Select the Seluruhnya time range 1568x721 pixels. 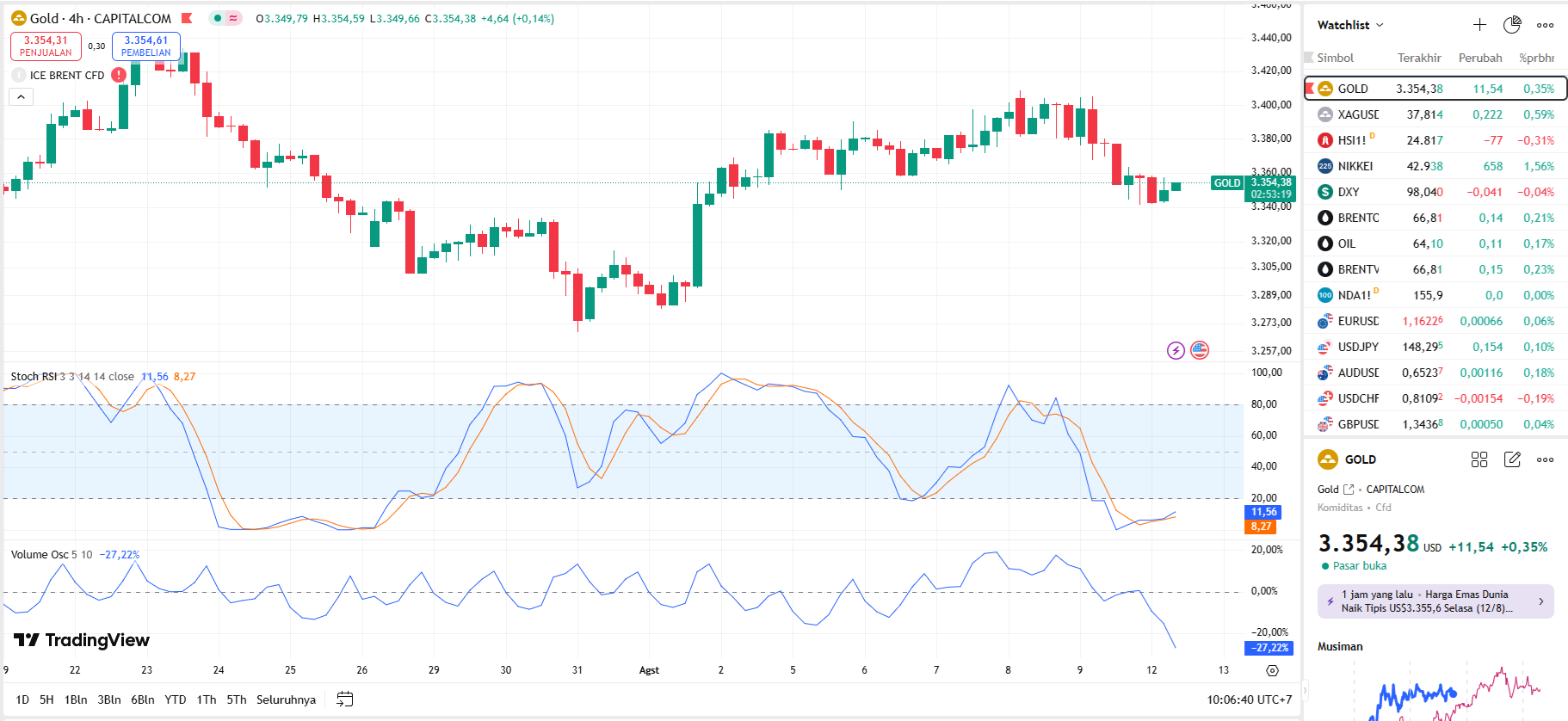pos(286,699)
